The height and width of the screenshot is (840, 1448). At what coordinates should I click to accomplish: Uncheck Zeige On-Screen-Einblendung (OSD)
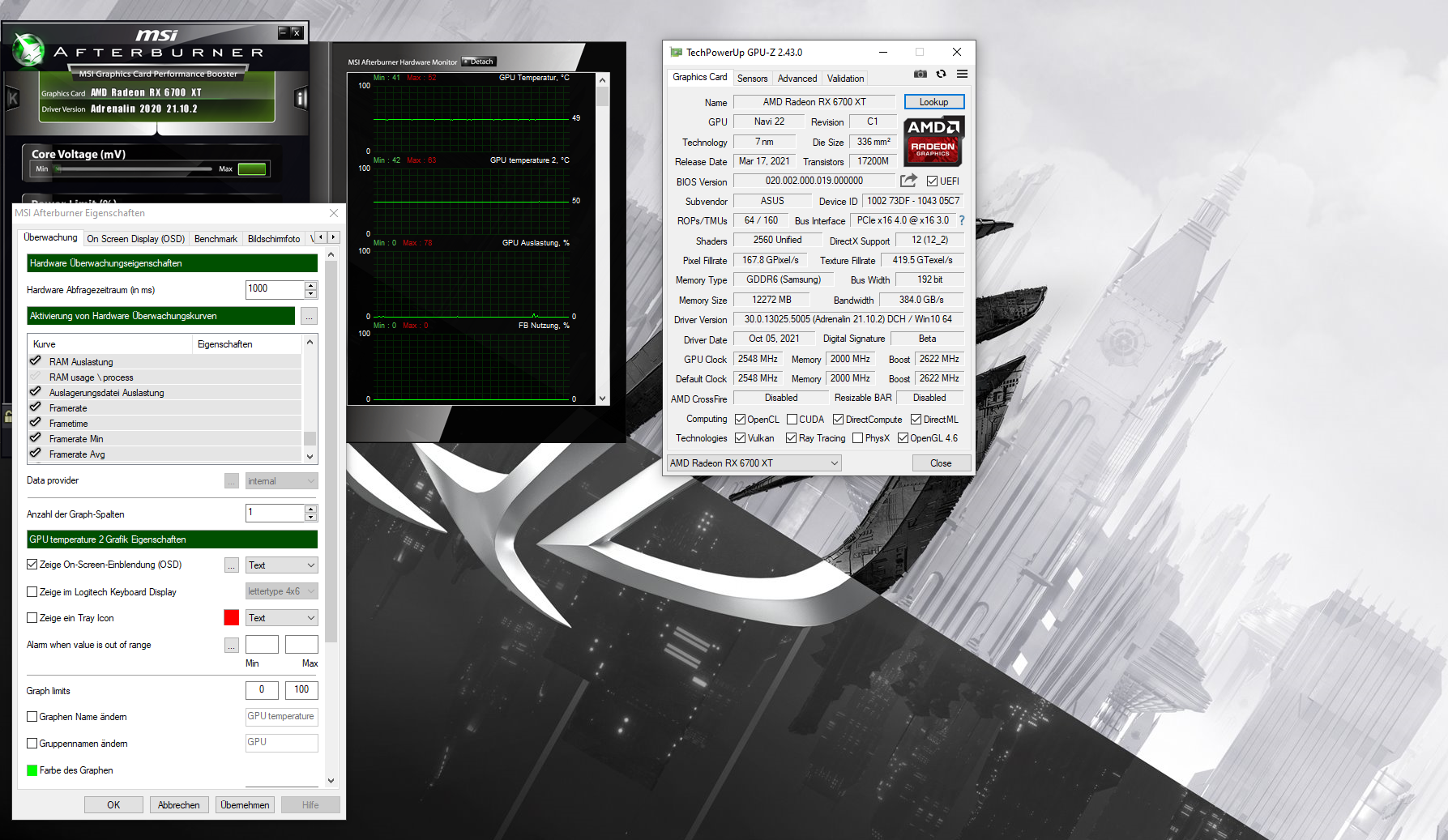pos(32,565)
